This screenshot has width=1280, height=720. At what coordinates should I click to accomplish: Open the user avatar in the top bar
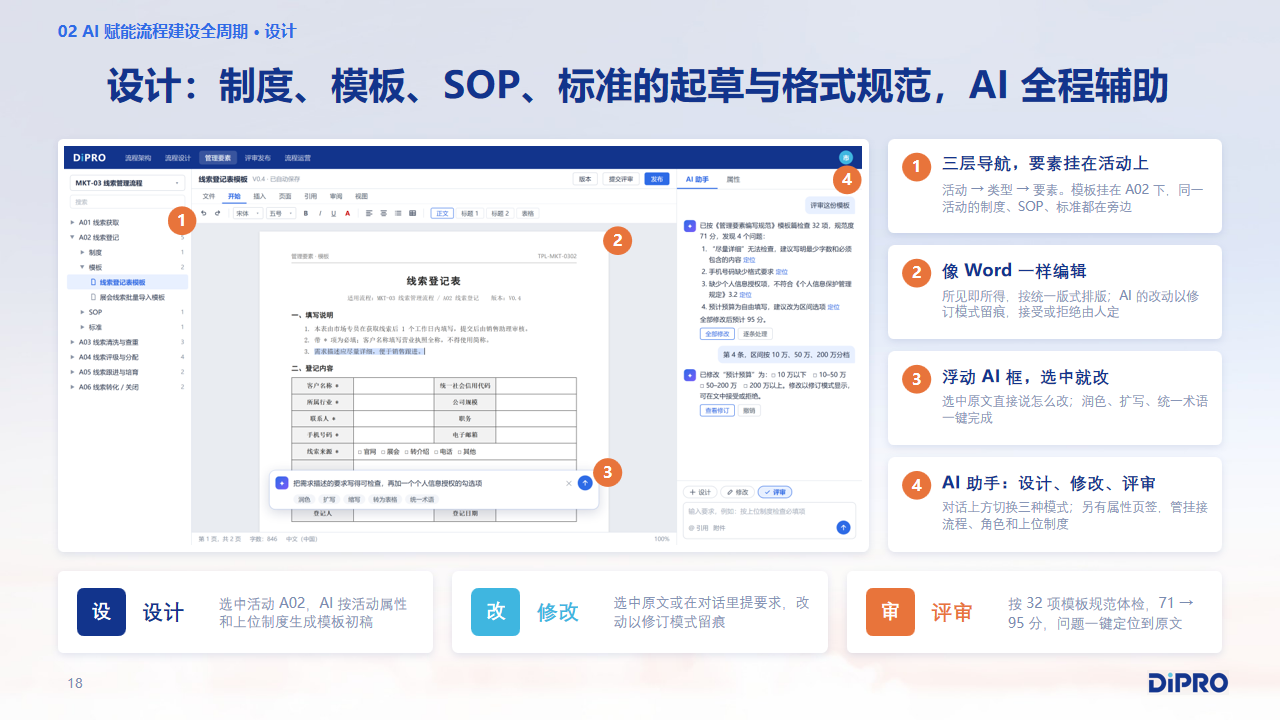845,157
